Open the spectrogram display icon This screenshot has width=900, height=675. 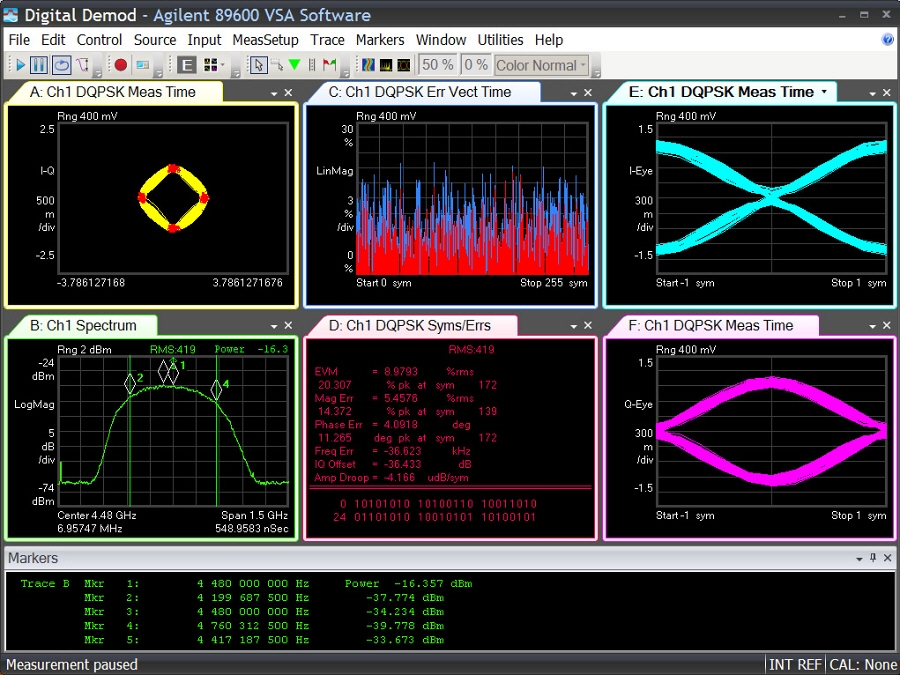click(368, 65)
